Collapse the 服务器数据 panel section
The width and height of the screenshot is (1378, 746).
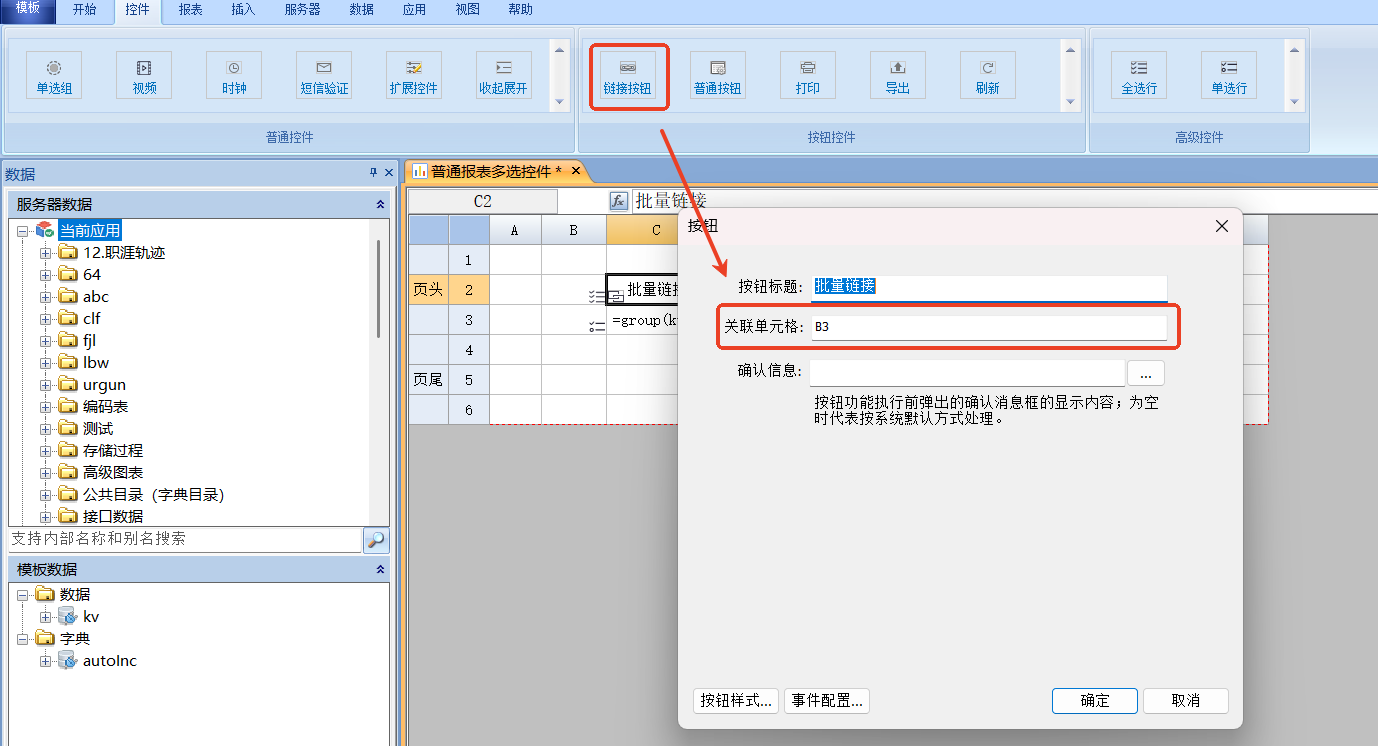[380, 204]
